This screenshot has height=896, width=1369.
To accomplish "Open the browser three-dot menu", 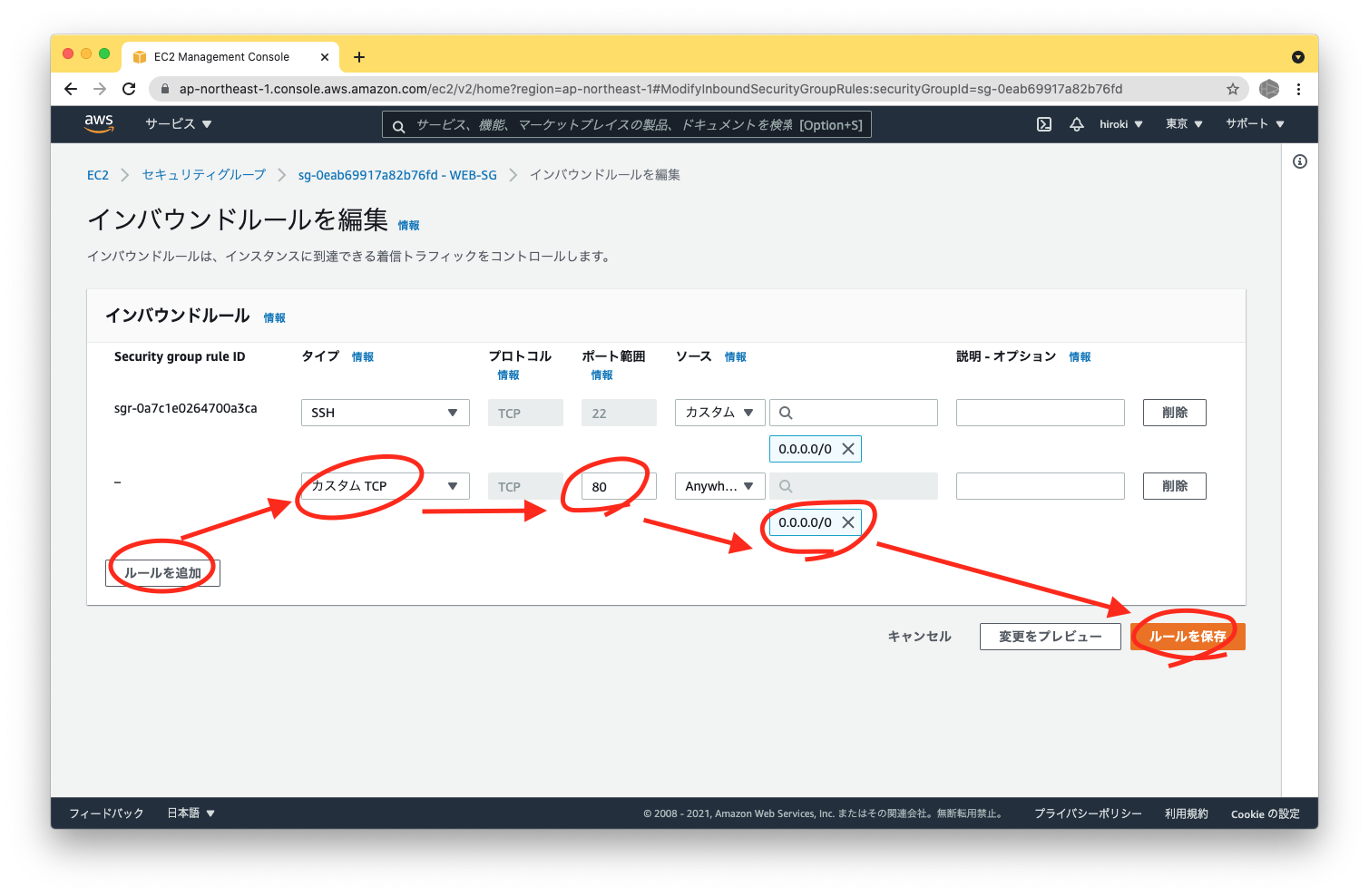I will pos(1298,89).
